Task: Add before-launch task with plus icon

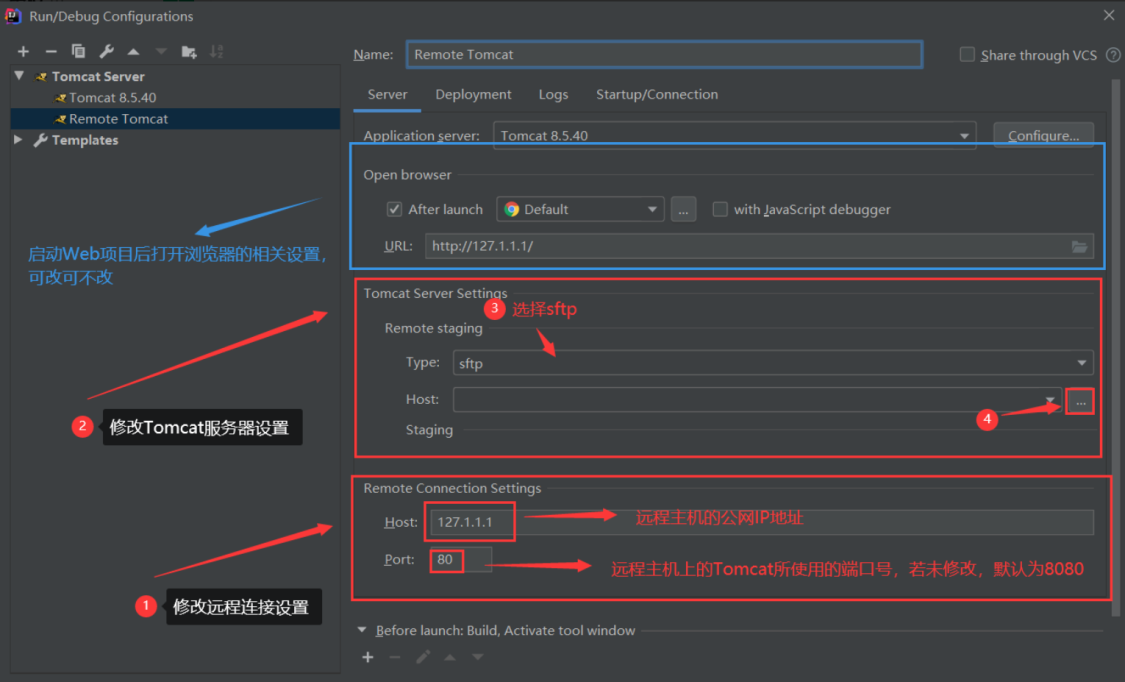Action: (368, 657)
